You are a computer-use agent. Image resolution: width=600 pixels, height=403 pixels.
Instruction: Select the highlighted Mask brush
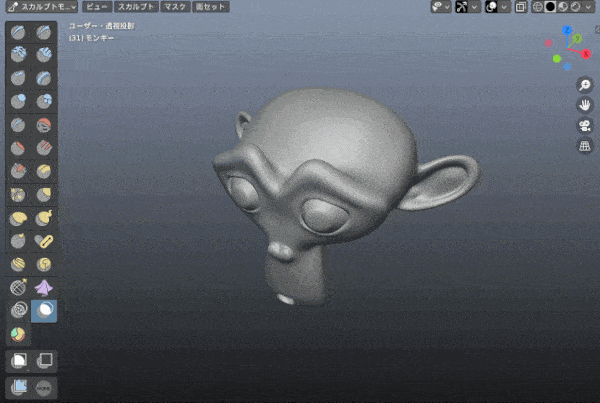pos(44,311)
